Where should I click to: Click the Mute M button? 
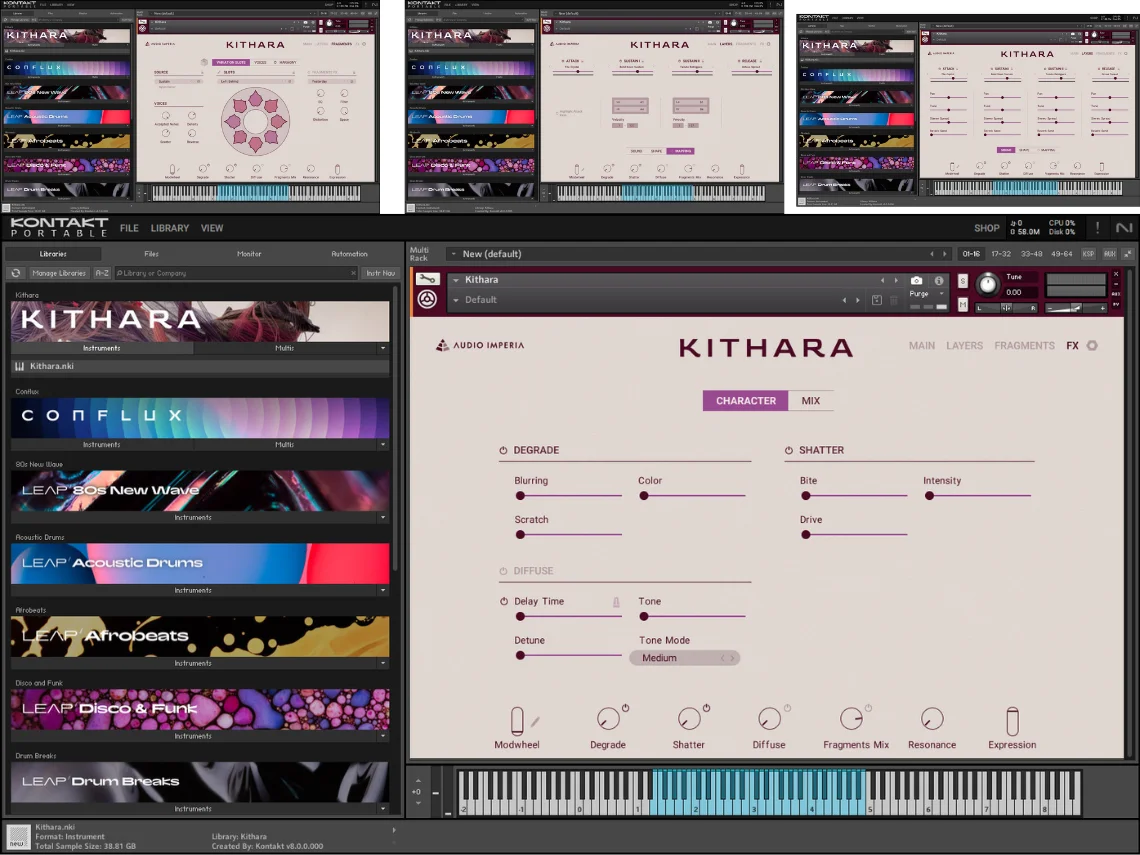click(963, 304)
